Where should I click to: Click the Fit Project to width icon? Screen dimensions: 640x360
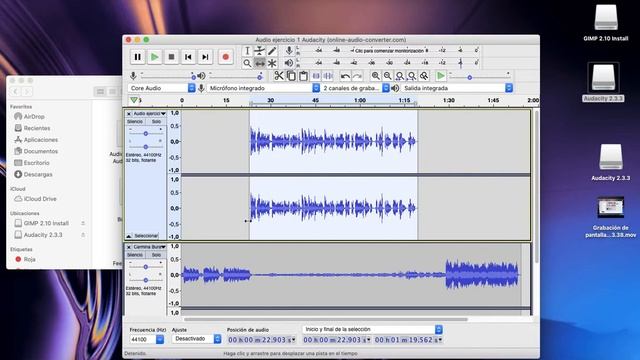[412, 76]
